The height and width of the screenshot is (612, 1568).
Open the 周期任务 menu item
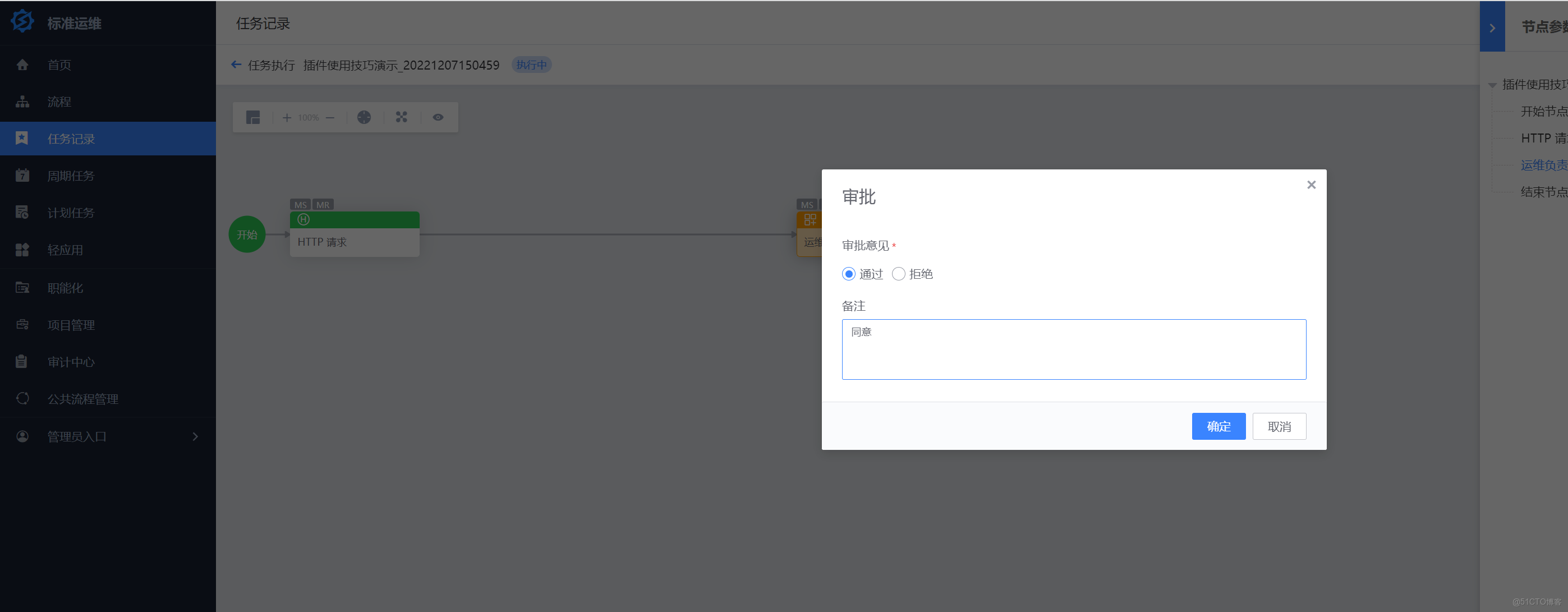tap(71, 176)
